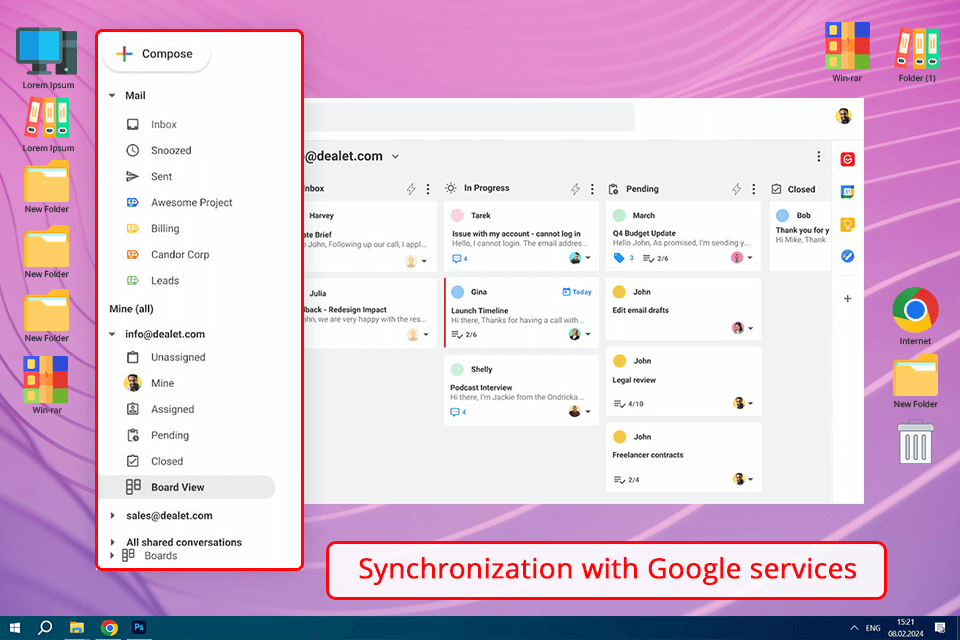This screenshot has width=960, height=640.
Task: Open Unassigned conversations
Action: (178, 357)
